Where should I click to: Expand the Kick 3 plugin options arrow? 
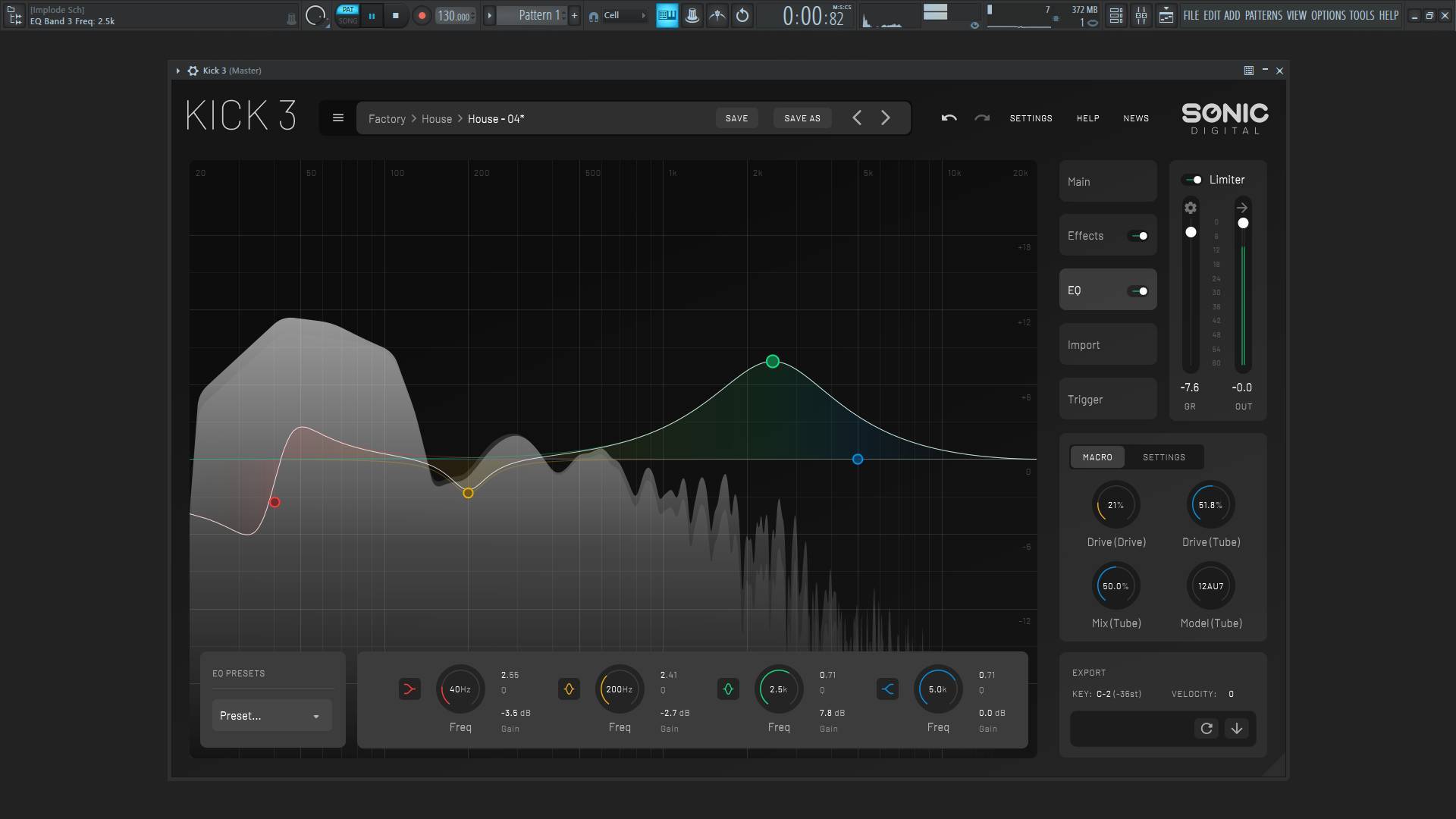point(177,71)
